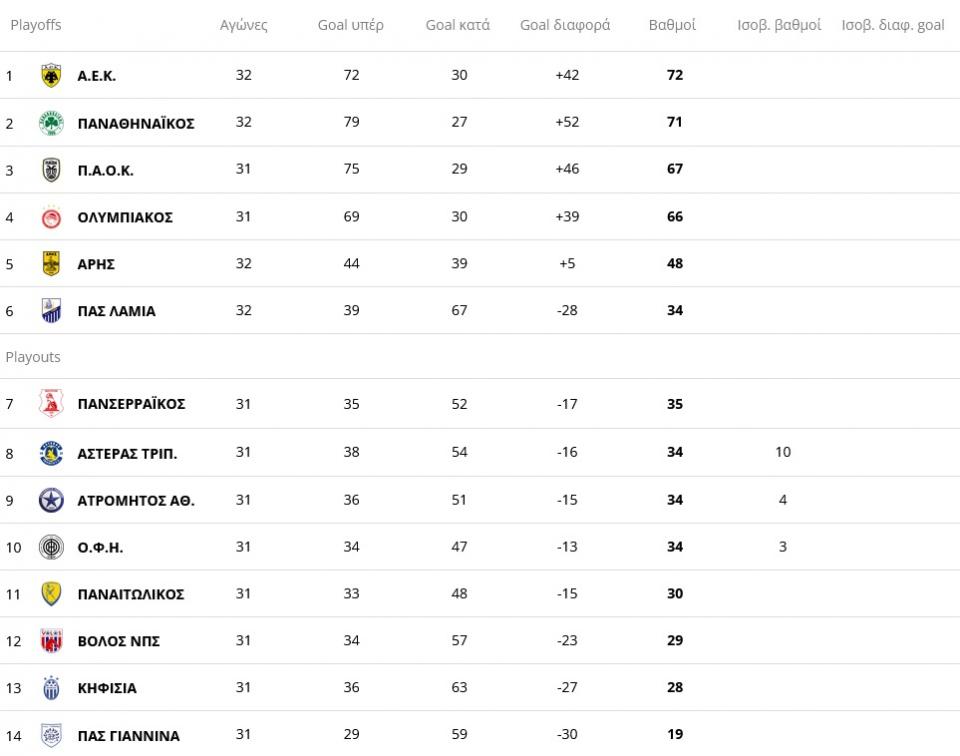Click the Ολυμπιακός red club logo
This screenshot has height=756, width=960.
pos(51,217)
